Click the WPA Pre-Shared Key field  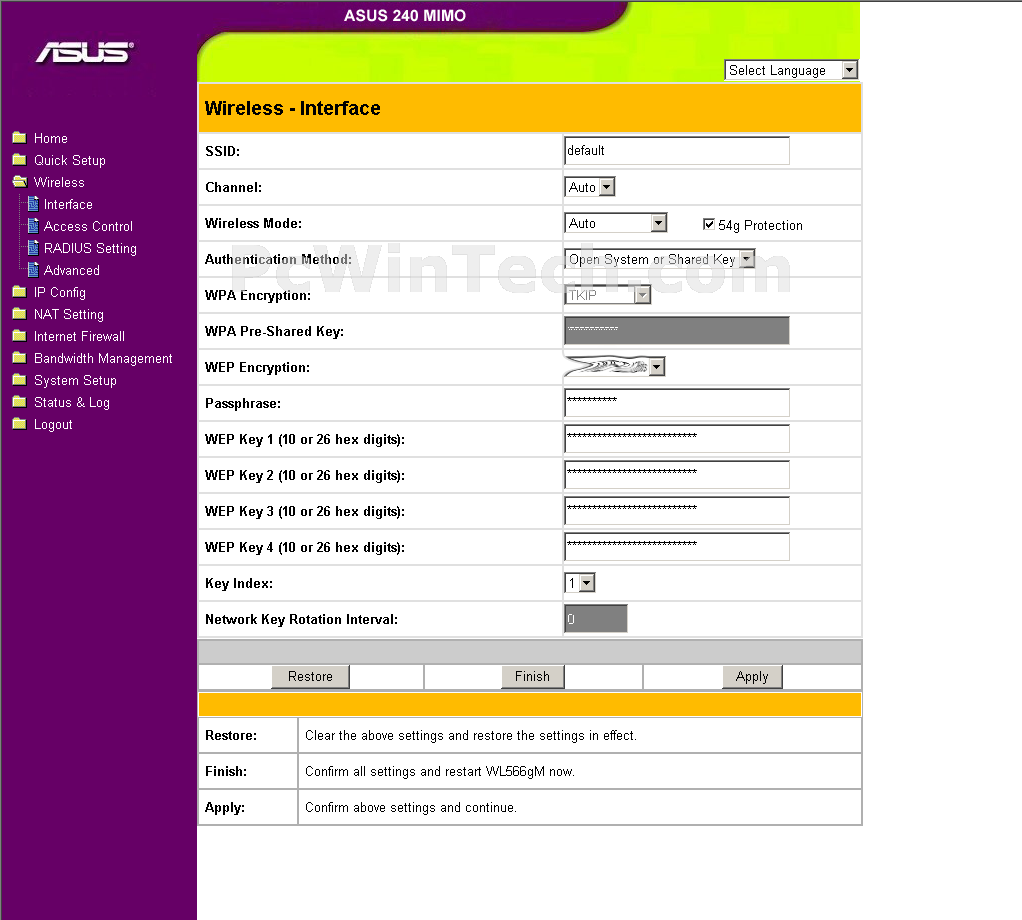point(677,331)
